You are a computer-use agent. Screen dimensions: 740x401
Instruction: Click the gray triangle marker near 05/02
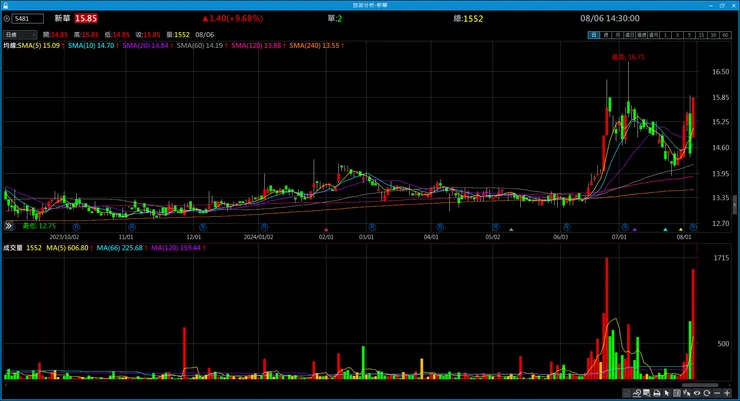[511, 230]
